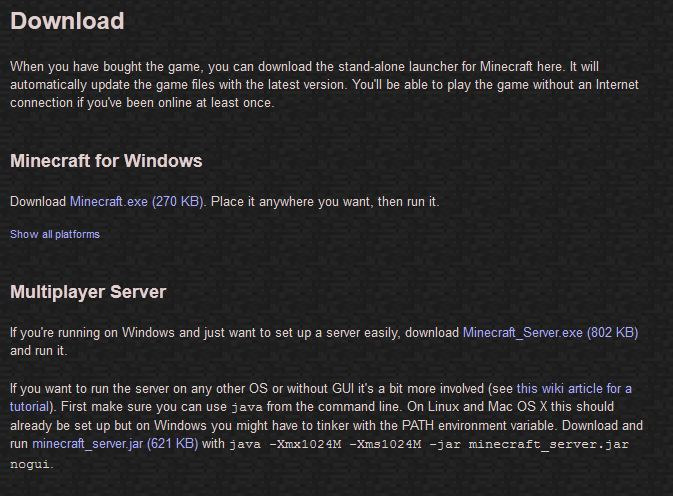Click the phrase 'without an Internet'

[586, 85]
